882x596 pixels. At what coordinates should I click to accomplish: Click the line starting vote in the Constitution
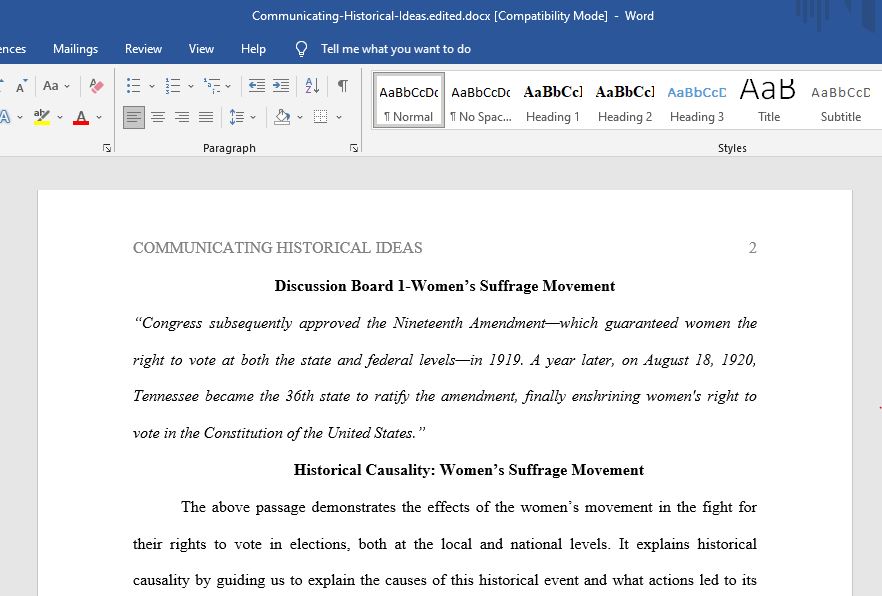pyautogui.click(x=279, y=433)
